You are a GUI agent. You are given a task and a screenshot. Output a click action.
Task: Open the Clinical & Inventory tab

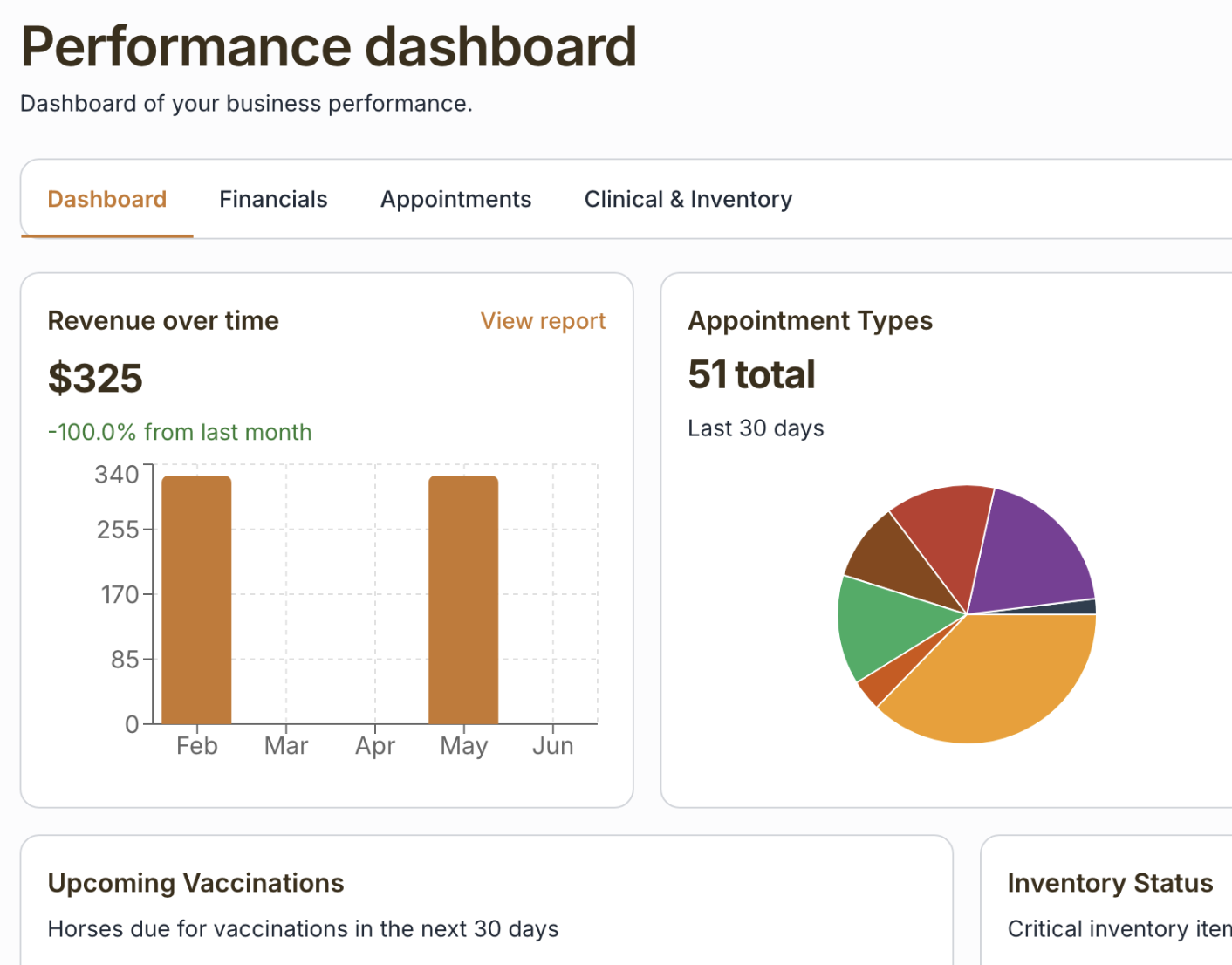pos(688,199)
